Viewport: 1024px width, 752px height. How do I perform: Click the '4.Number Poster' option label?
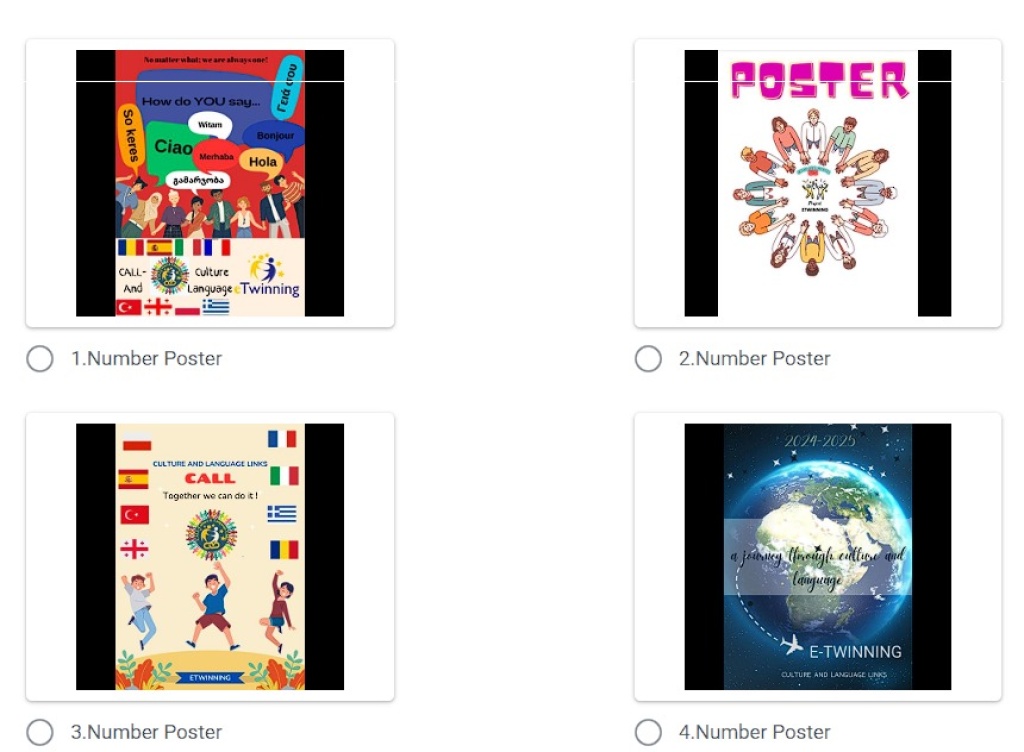pyautogui.click(x=755, y=732)
